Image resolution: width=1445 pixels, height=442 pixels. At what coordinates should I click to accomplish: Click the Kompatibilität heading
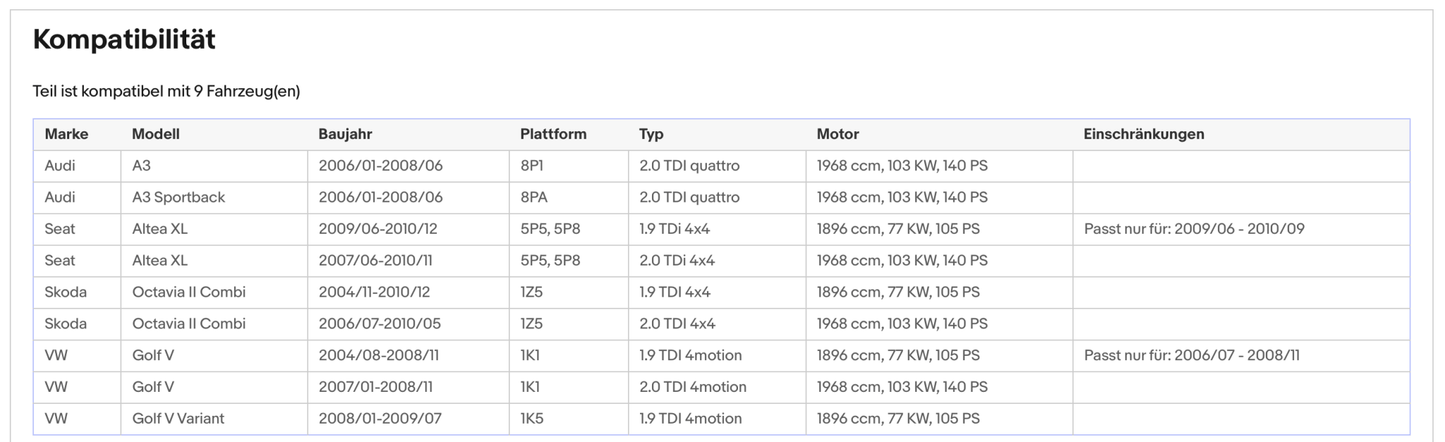[124, 40]
